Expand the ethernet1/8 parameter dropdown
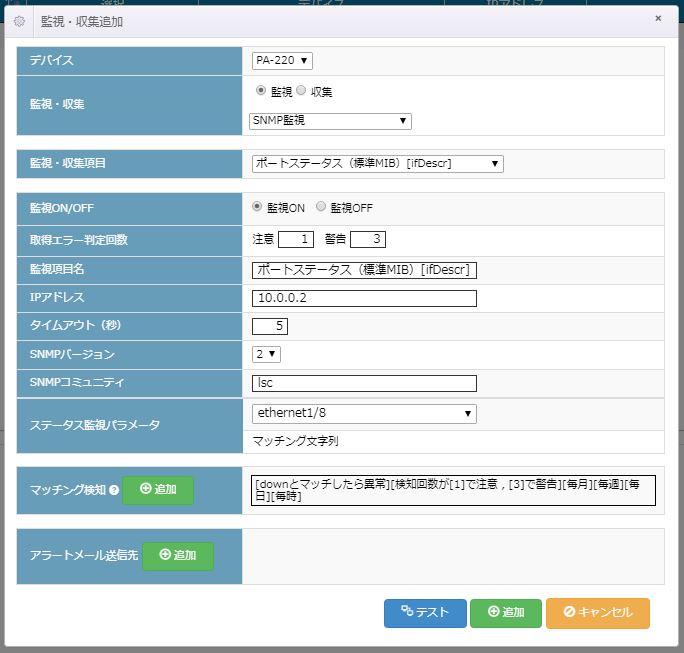This screenshot has width=684, height=653. coord(364,413)
